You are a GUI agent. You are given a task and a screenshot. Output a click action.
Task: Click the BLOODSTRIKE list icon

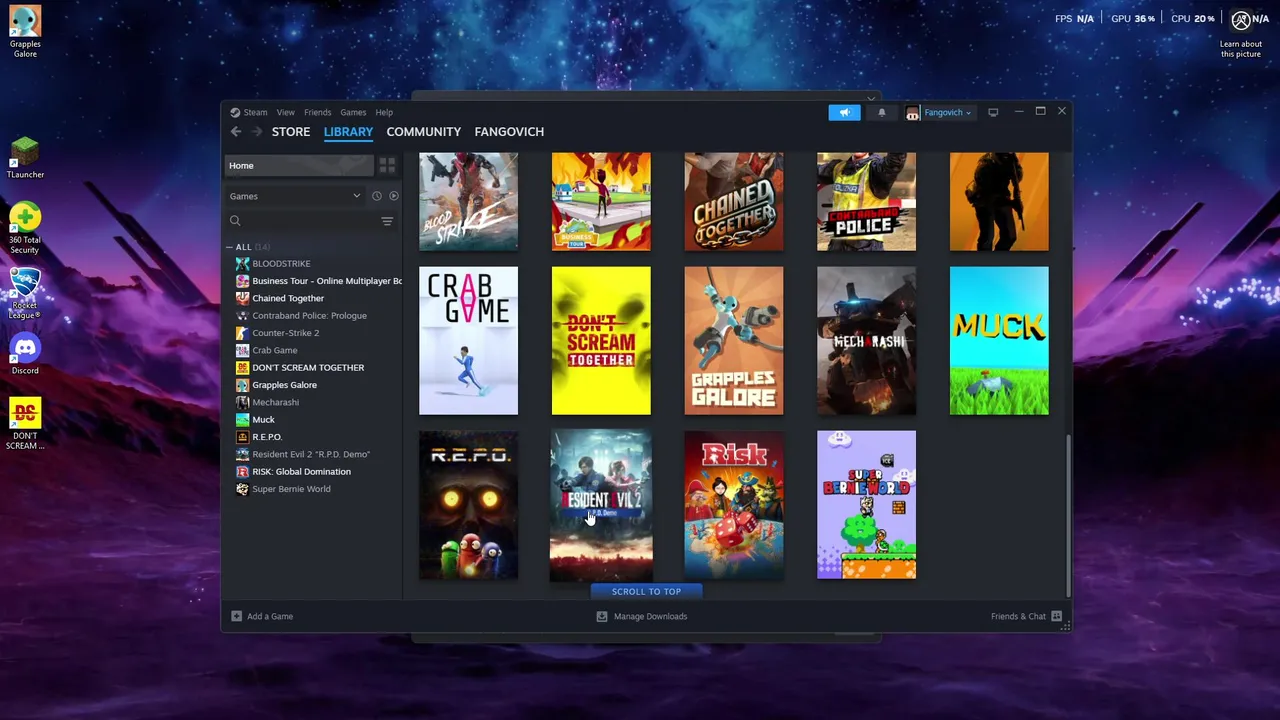pyautogui.click(x=242, y=264)
